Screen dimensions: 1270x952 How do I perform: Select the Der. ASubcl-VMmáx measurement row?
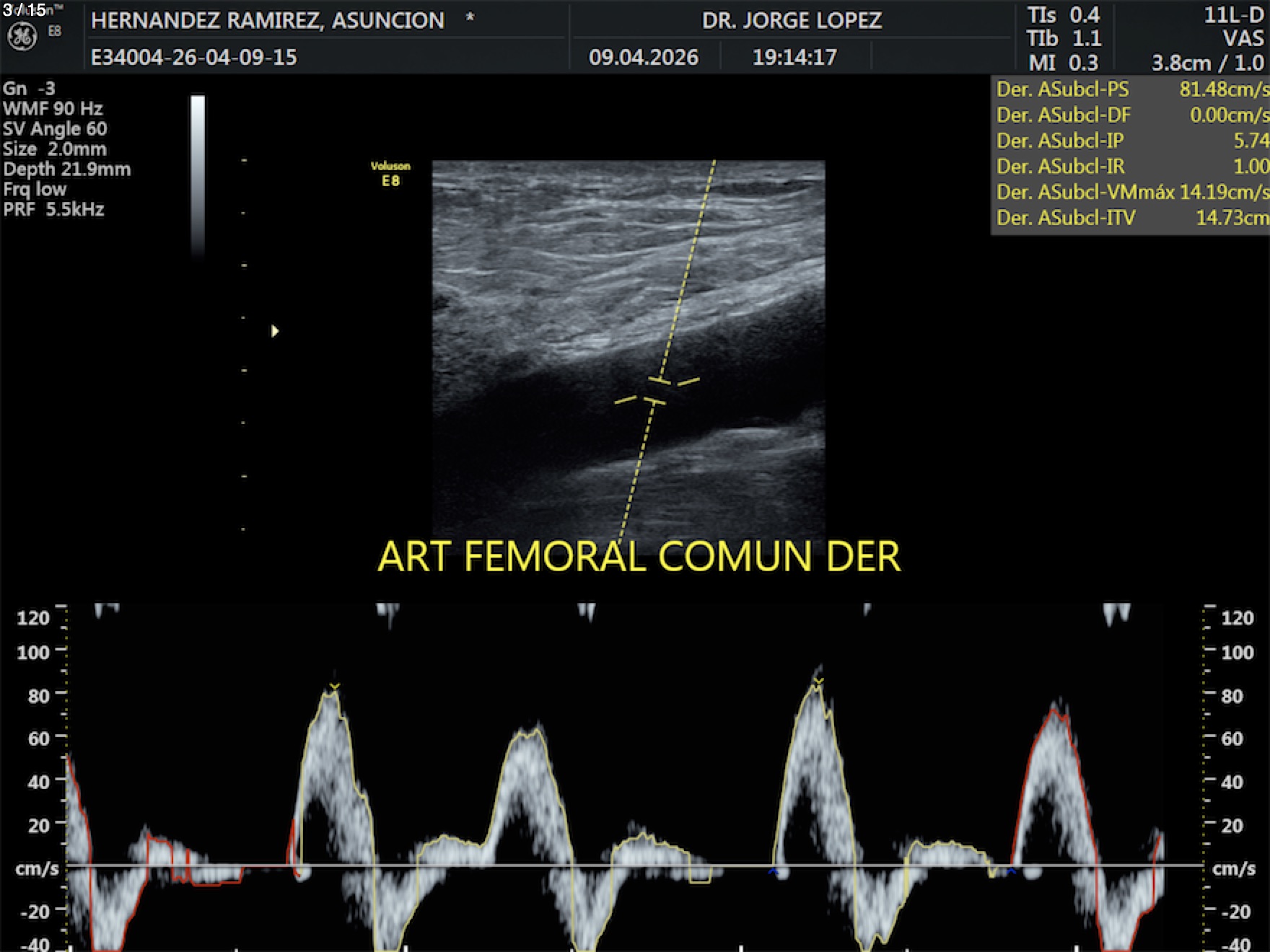(x=1131, y=192)
